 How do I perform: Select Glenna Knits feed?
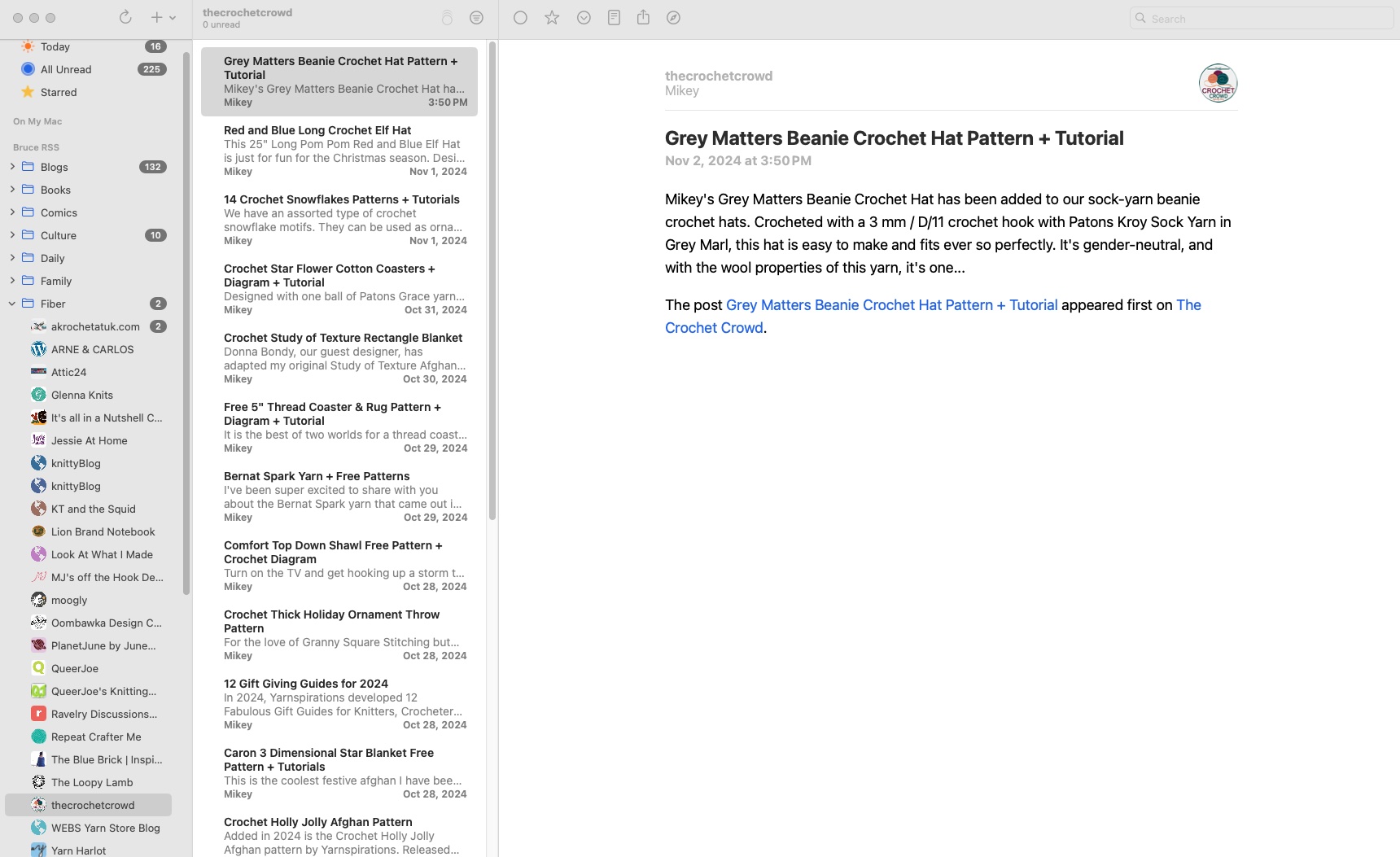(x=88, y=395)
